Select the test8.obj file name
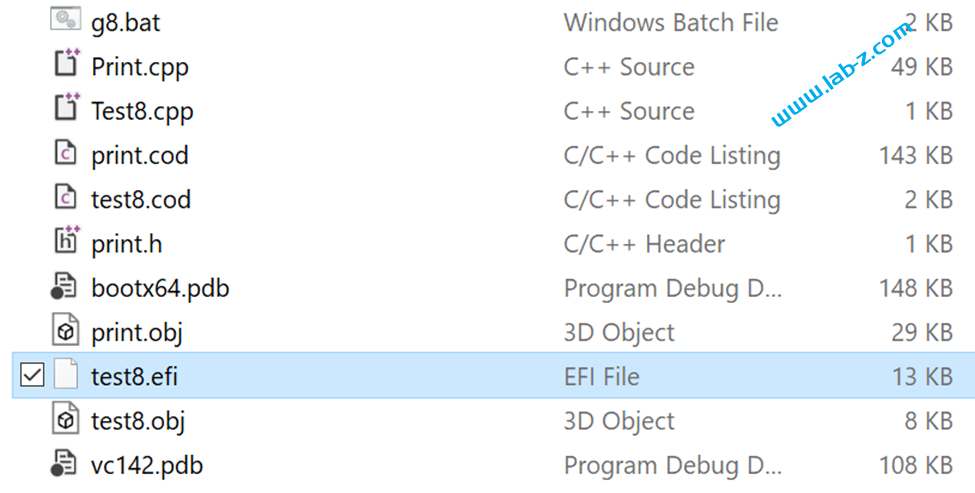Screen dimensions: 975x493 click(x=138, y=421)
